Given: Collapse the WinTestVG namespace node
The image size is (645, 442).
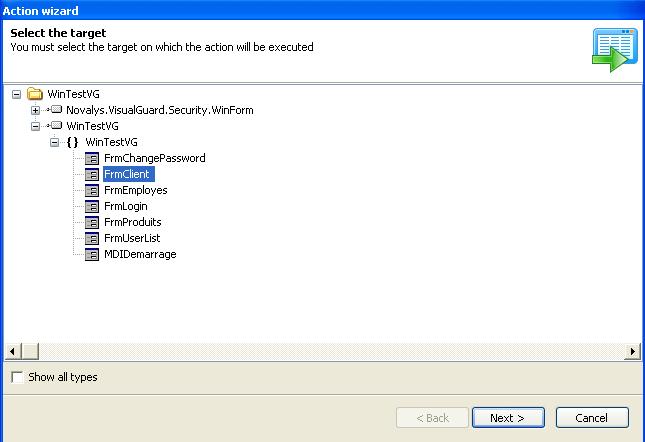Looking at the screenshot, I should [55, 142].
